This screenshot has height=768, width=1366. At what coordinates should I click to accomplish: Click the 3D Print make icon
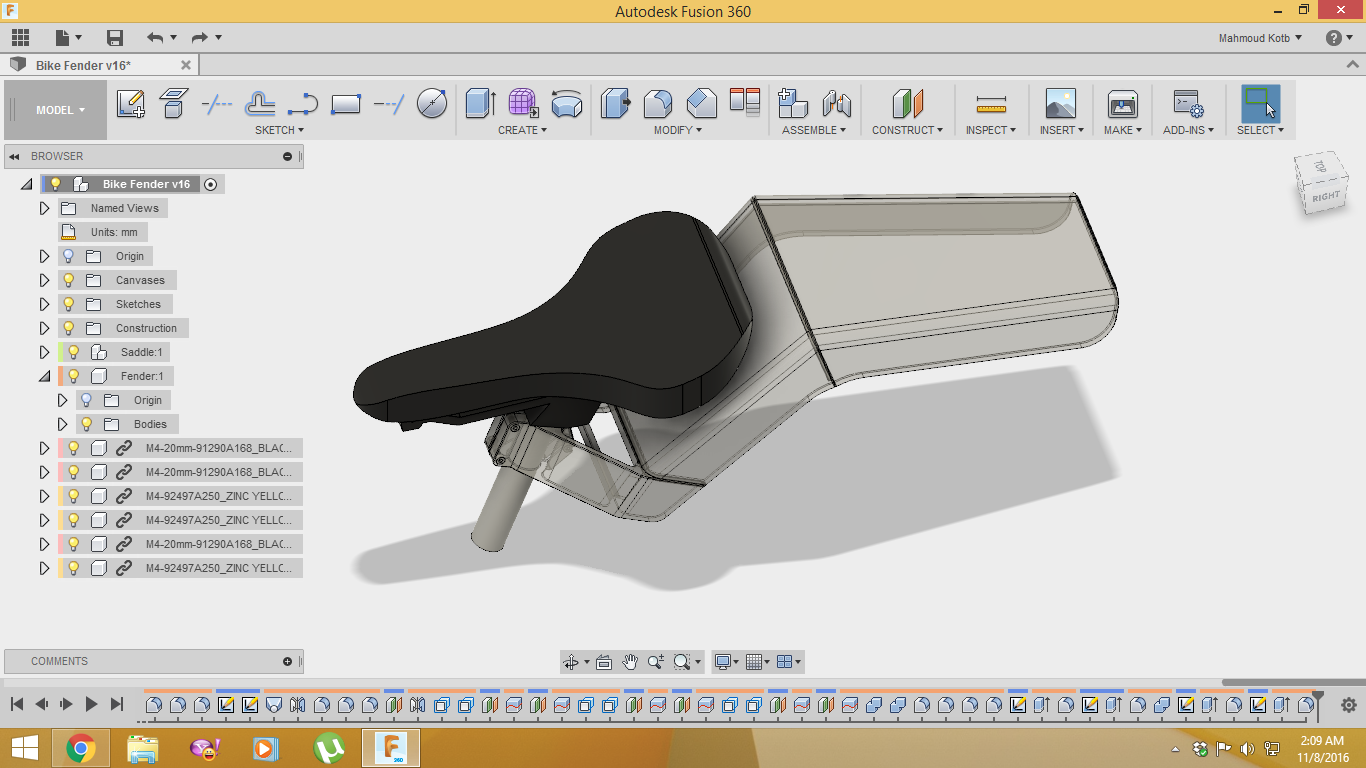point(1123,103)
